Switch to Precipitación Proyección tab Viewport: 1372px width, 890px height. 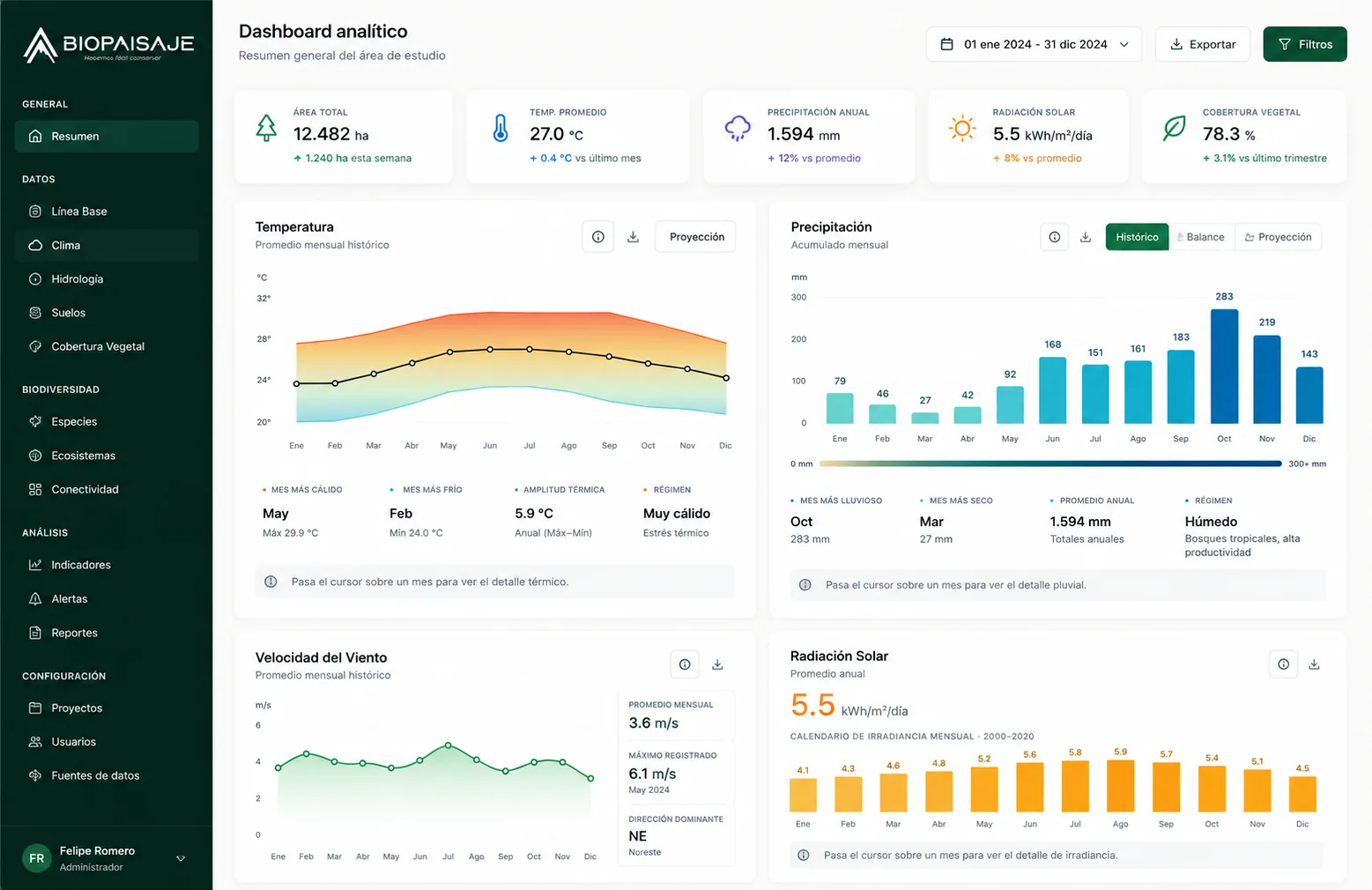[1278, 237]
